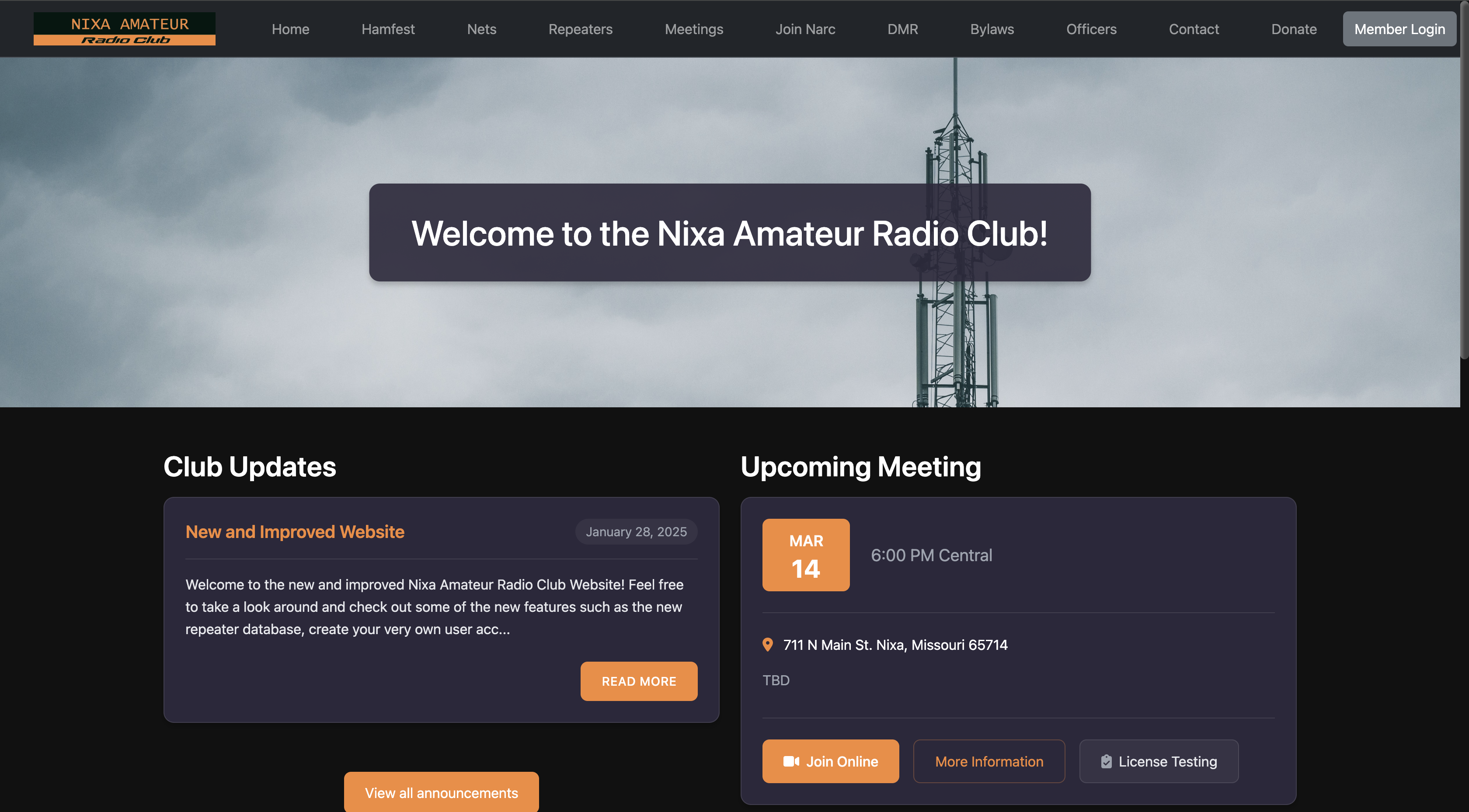1469x812 pixels.
Task: Click View all announcements button
Action: pyautogui.click(x=441, y=793)
